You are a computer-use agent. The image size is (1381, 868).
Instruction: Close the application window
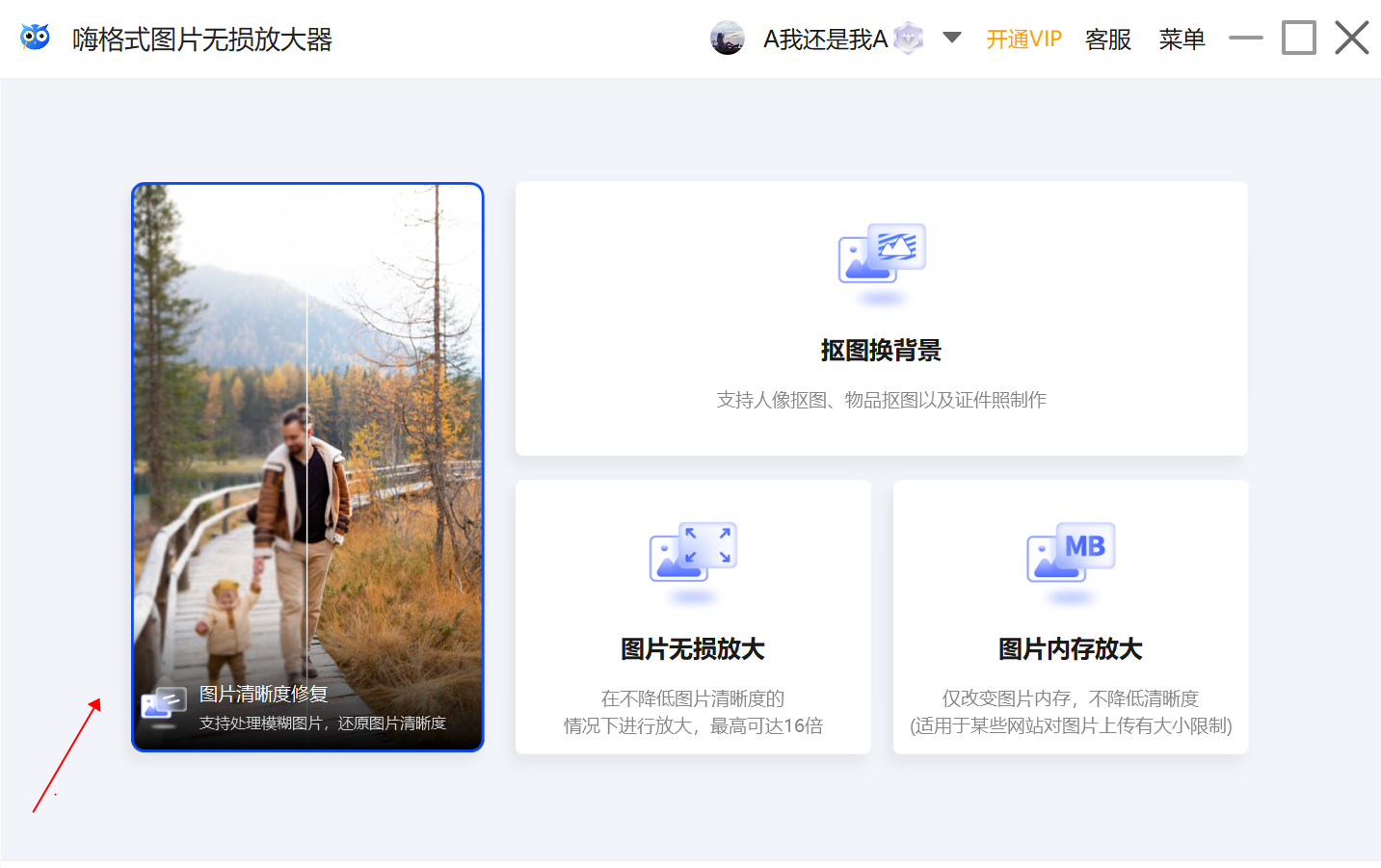click(x=1352, y=39)
